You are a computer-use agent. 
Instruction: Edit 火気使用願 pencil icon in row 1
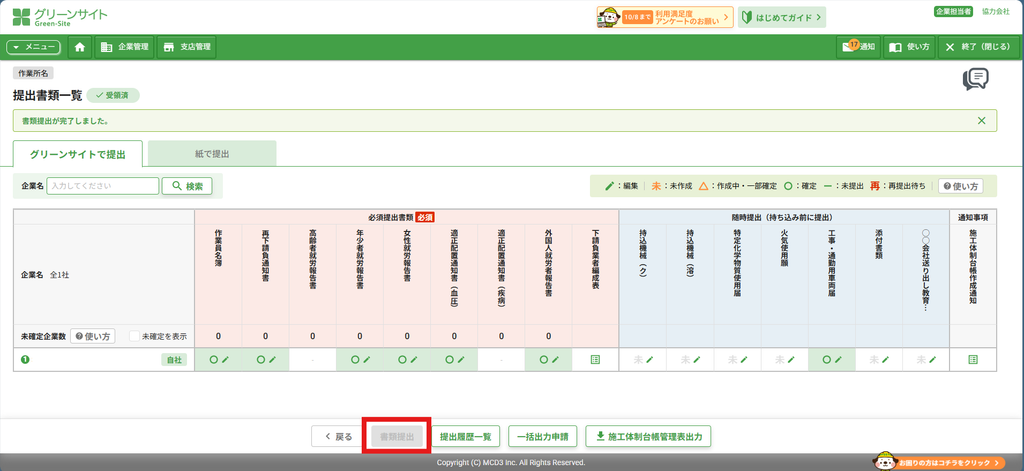pyautogui.click(x=791, y=359)
